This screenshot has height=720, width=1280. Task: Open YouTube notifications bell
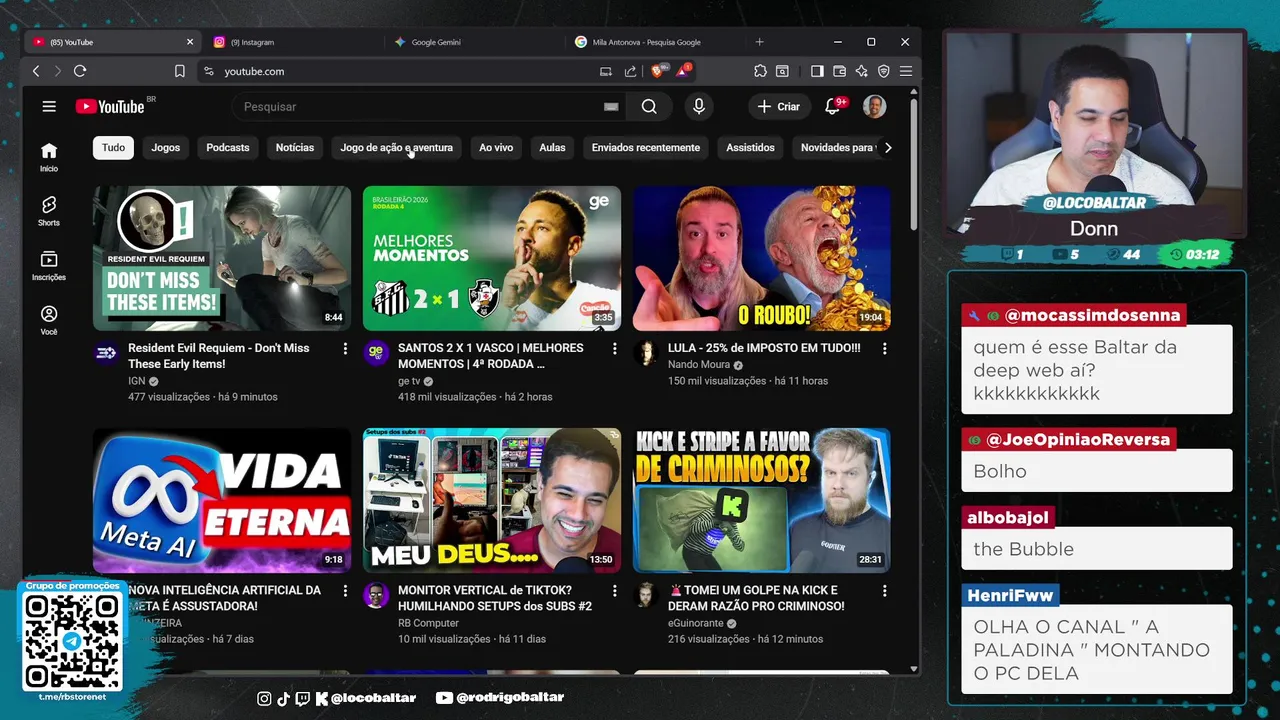832,107
